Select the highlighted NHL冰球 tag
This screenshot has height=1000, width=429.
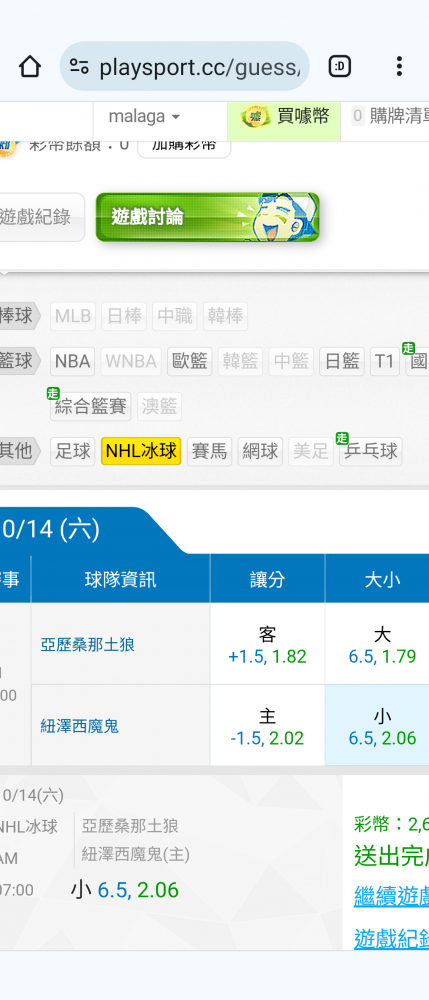coord(141,452)
